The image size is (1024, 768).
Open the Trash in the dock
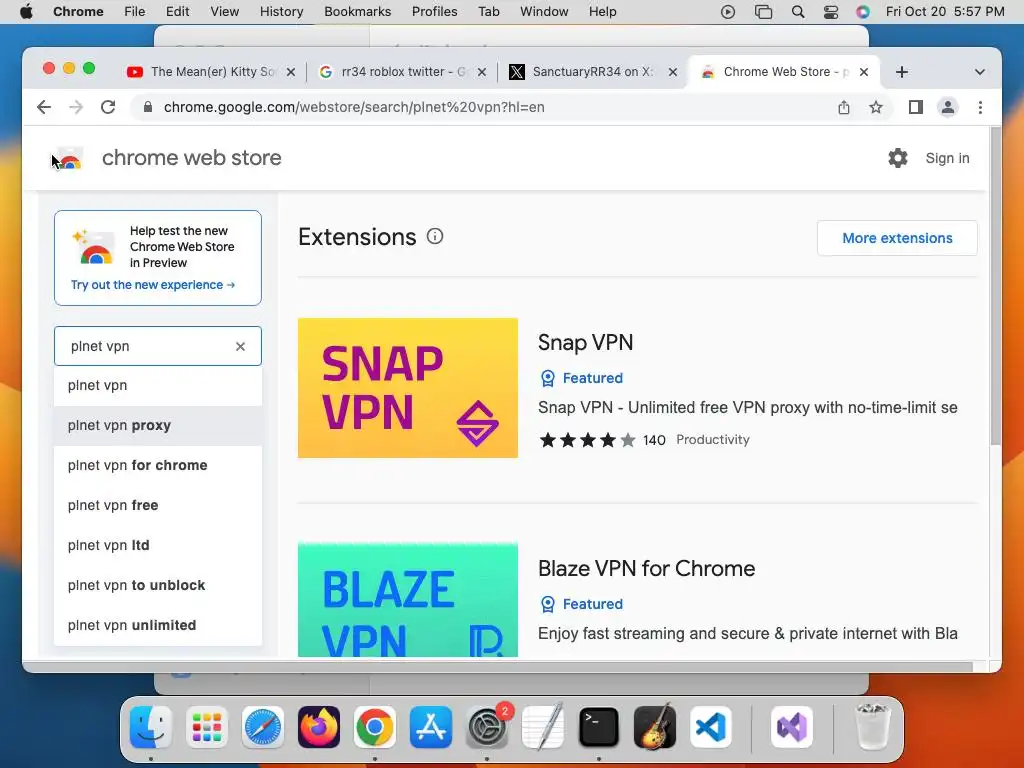point(873,727)
